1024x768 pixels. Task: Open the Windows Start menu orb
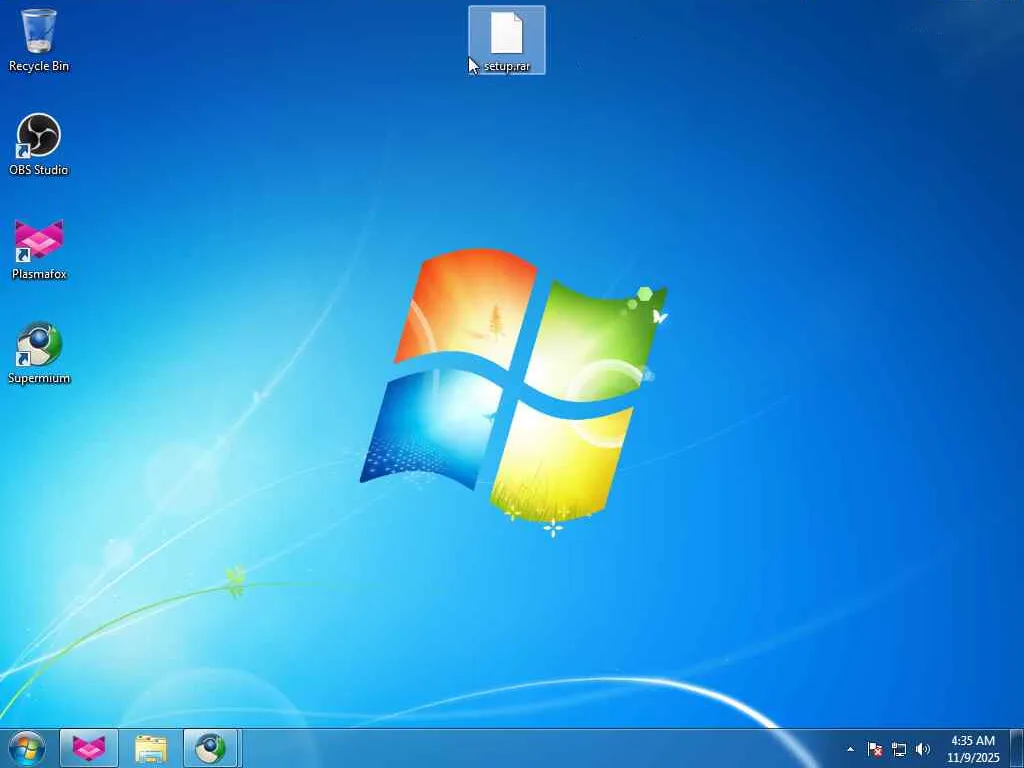27,748
